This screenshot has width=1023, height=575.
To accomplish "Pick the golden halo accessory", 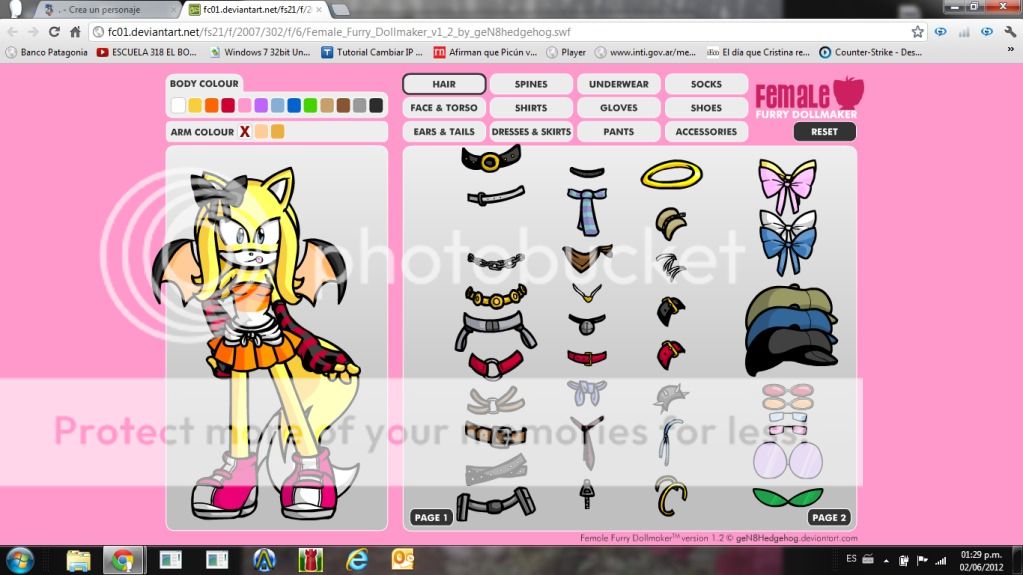I will (x=671, y=174).
